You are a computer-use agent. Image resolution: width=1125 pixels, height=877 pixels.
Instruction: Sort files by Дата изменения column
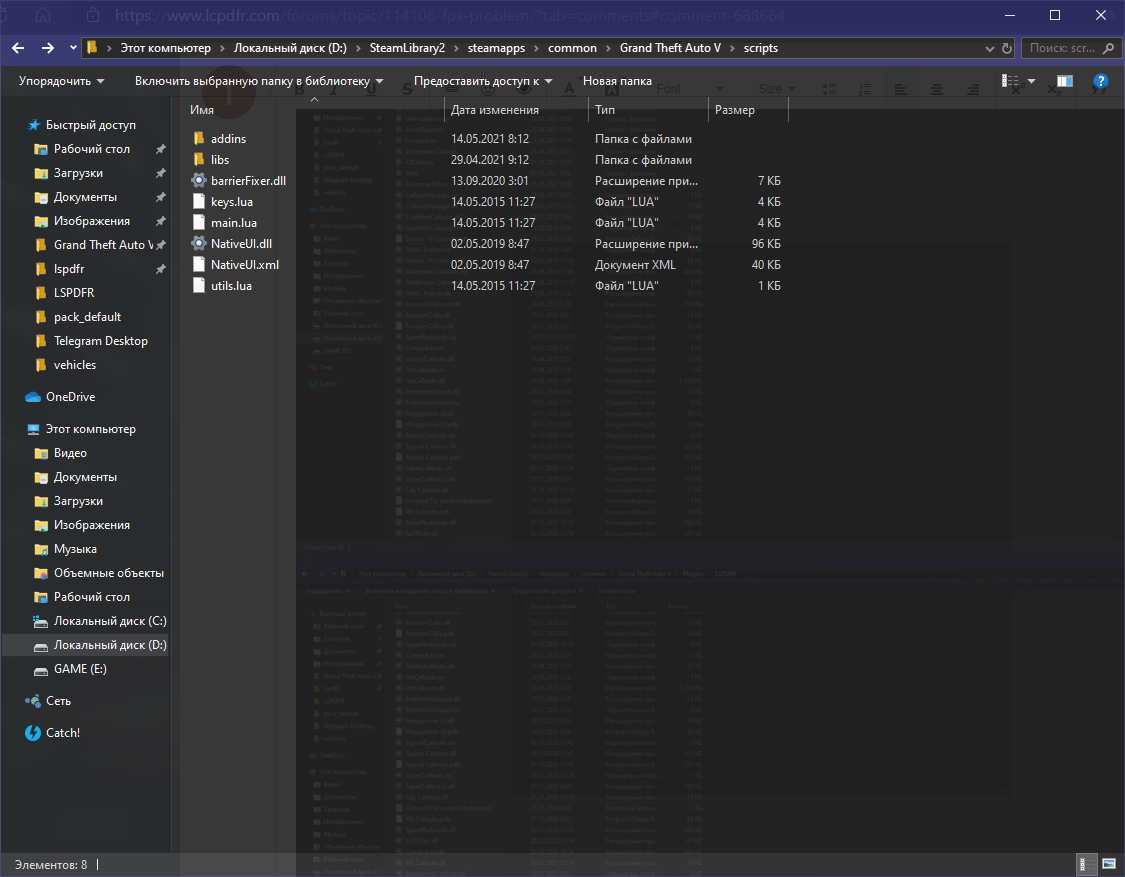[x=495, y=110]
